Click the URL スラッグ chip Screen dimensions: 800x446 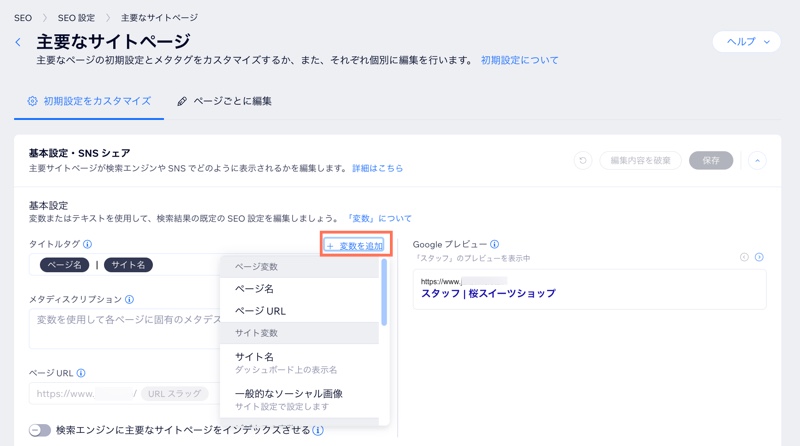tap(174, 393)
